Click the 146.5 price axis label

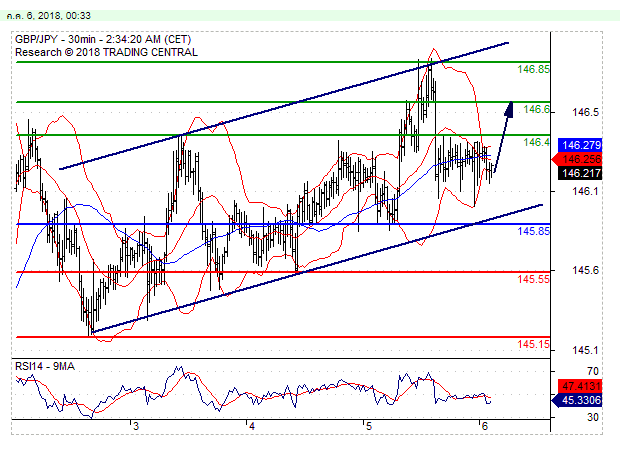click(590, 112)
